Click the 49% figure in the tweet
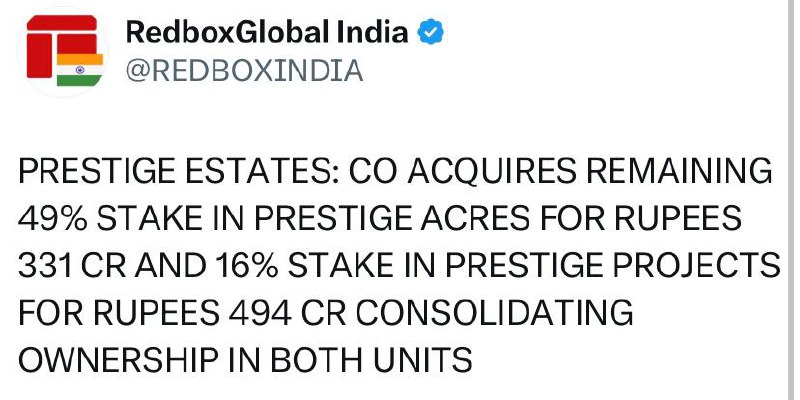 pyautogui.click(x=53, y=219)
